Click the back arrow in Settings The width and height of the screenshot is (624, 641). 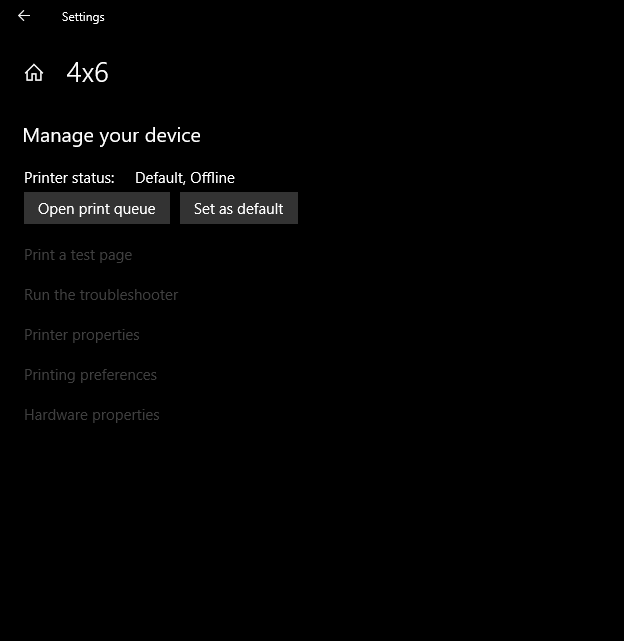point(24,16)
